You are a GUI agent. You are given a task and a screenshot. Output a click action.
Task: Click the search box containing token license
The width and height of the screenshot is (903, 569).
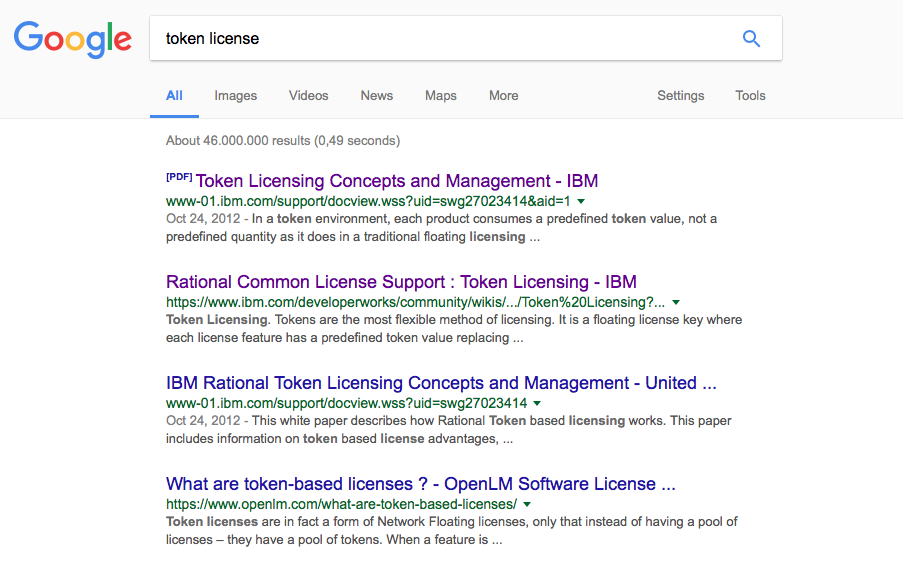coord(440,39)
